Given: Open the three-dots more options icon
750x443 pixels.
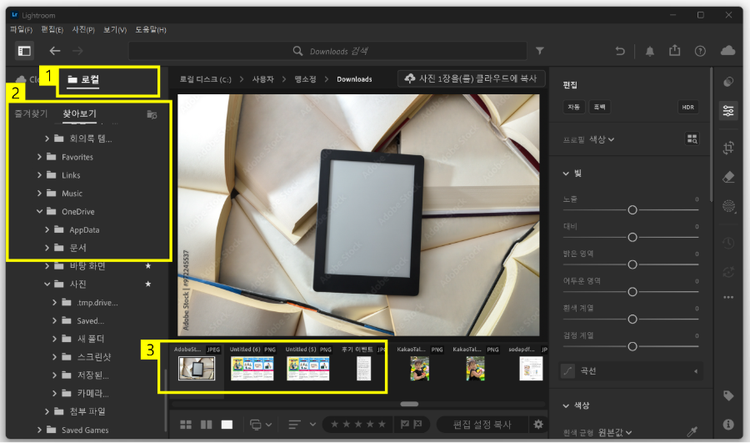Looking at the screenshot, I should (728, 297).
